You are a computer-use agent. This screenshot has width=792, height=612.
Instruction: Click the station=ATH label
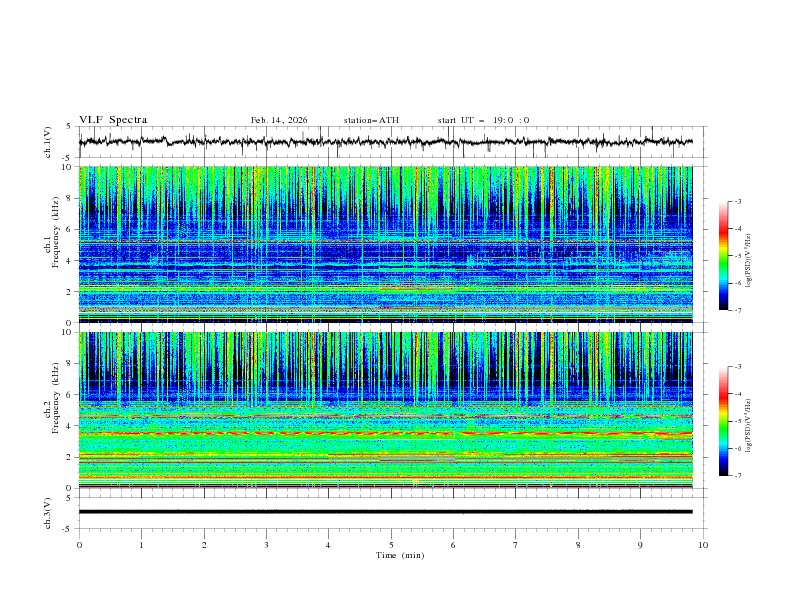pos(371,120)
